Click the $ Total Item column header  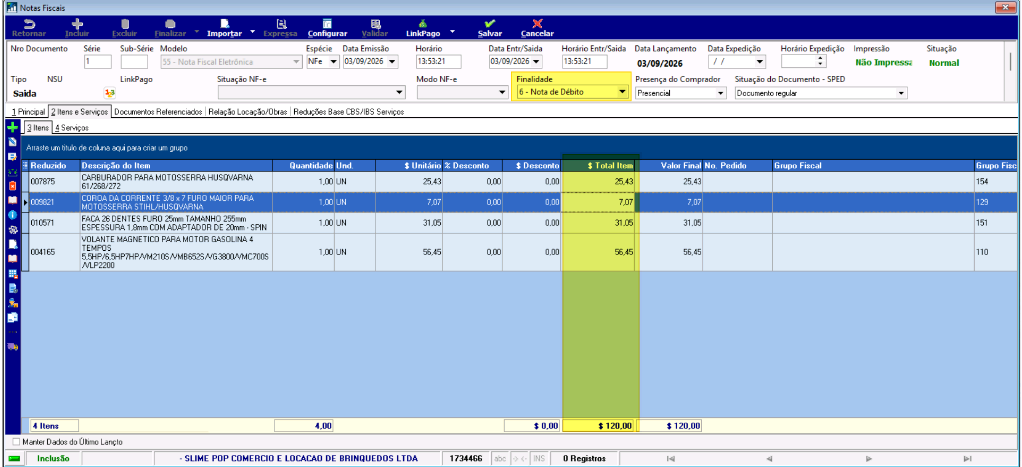pyautogui.click(x=599, y=166)
